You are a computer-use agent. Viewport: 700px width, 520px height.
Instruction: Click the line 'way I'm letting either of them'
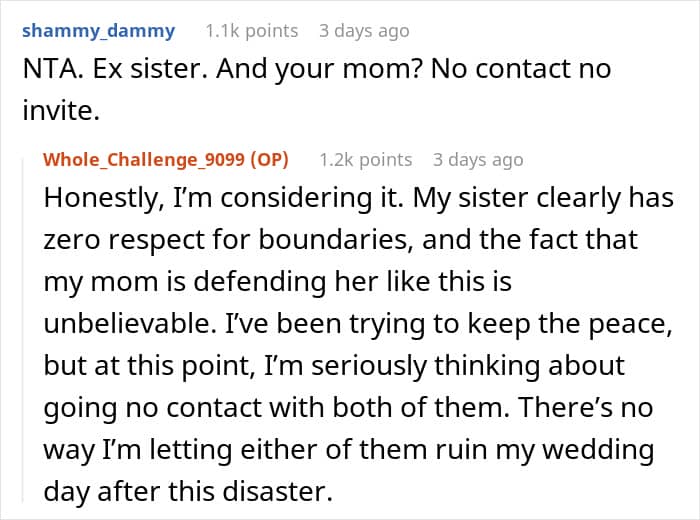[x=349, y=450]
